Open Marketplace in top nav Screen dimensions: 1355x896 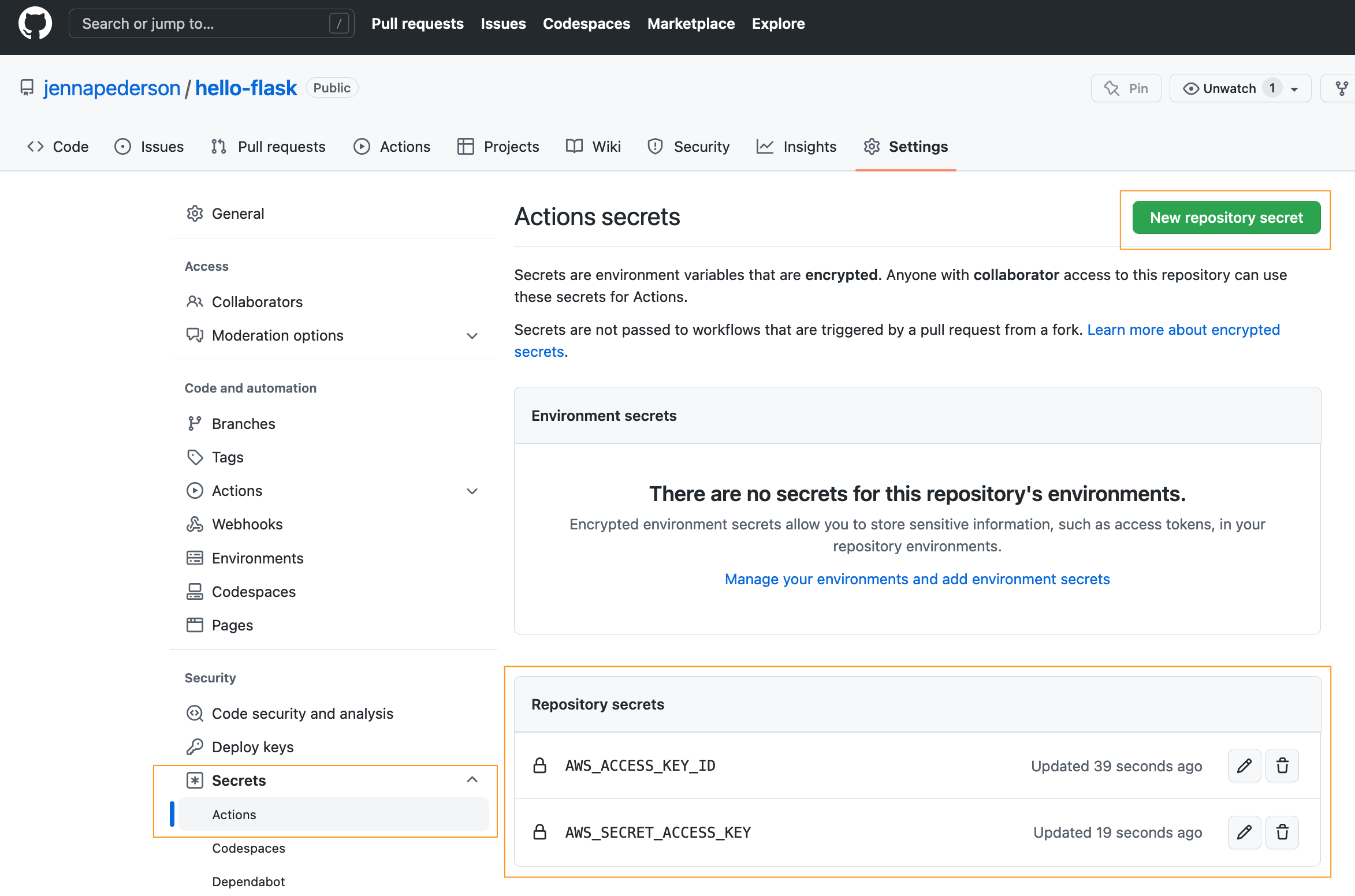pos(691,24)
